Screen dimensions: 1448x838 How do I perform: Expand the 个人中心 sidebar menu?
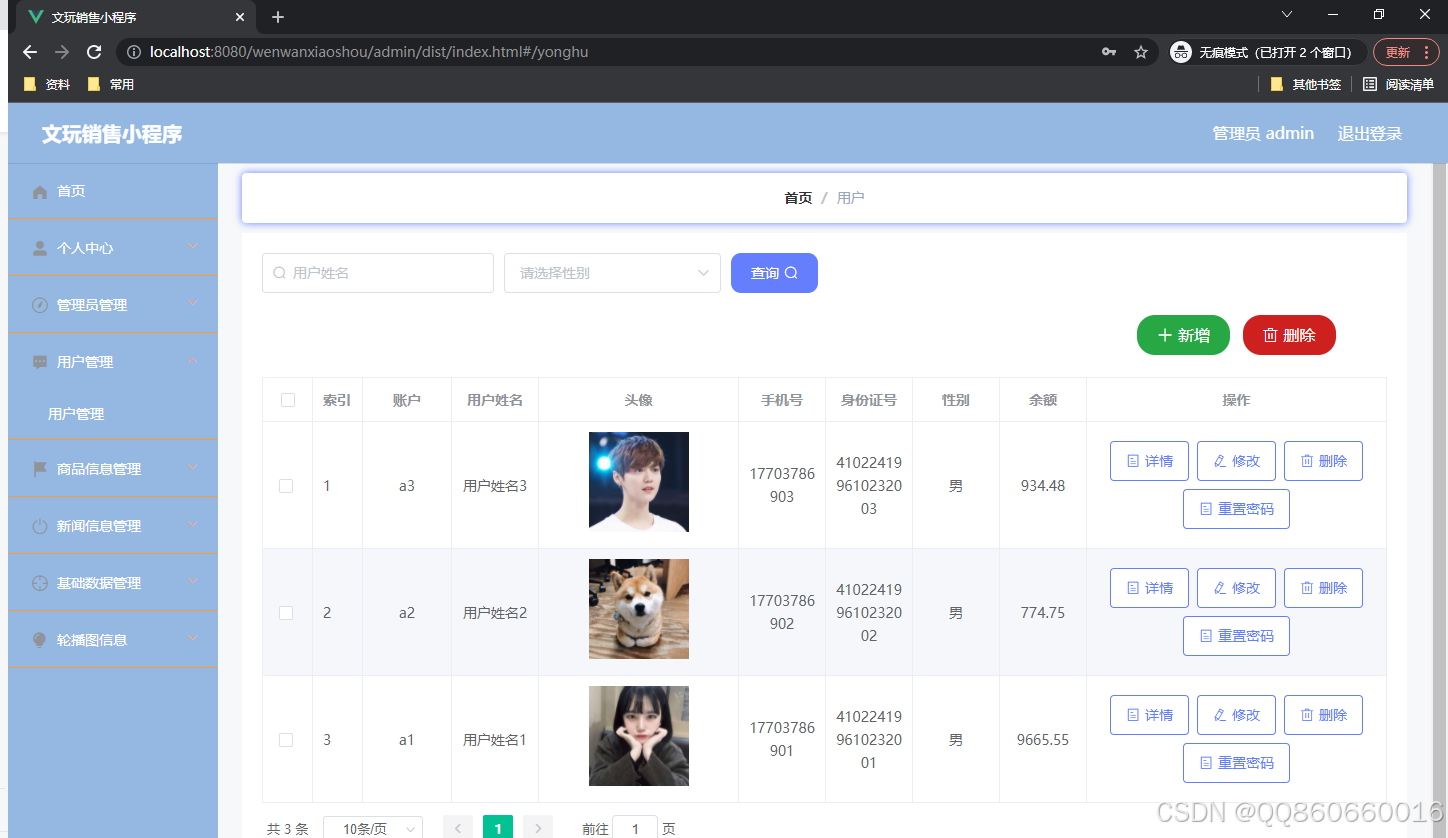pos(113,248)
